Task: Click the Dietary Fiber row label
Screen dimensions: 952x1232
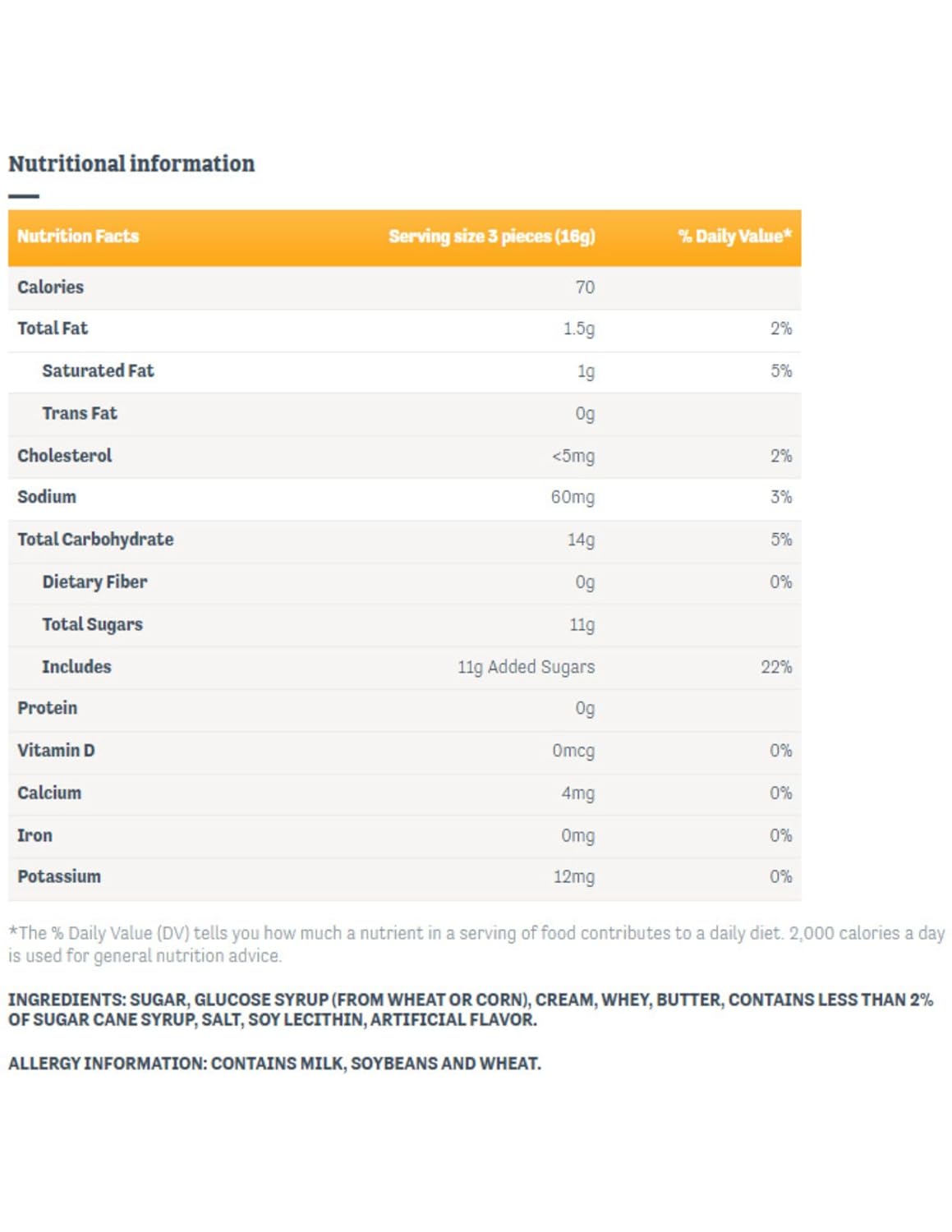Action: click(x=94, y=582)
